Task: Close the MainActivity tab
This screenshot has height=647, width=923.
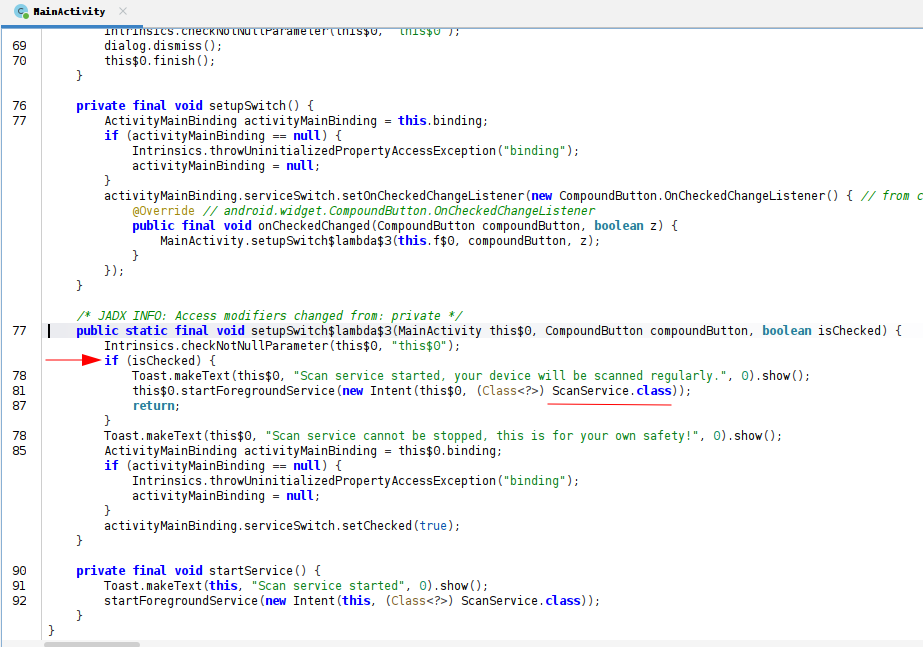Action: [121, 11]
